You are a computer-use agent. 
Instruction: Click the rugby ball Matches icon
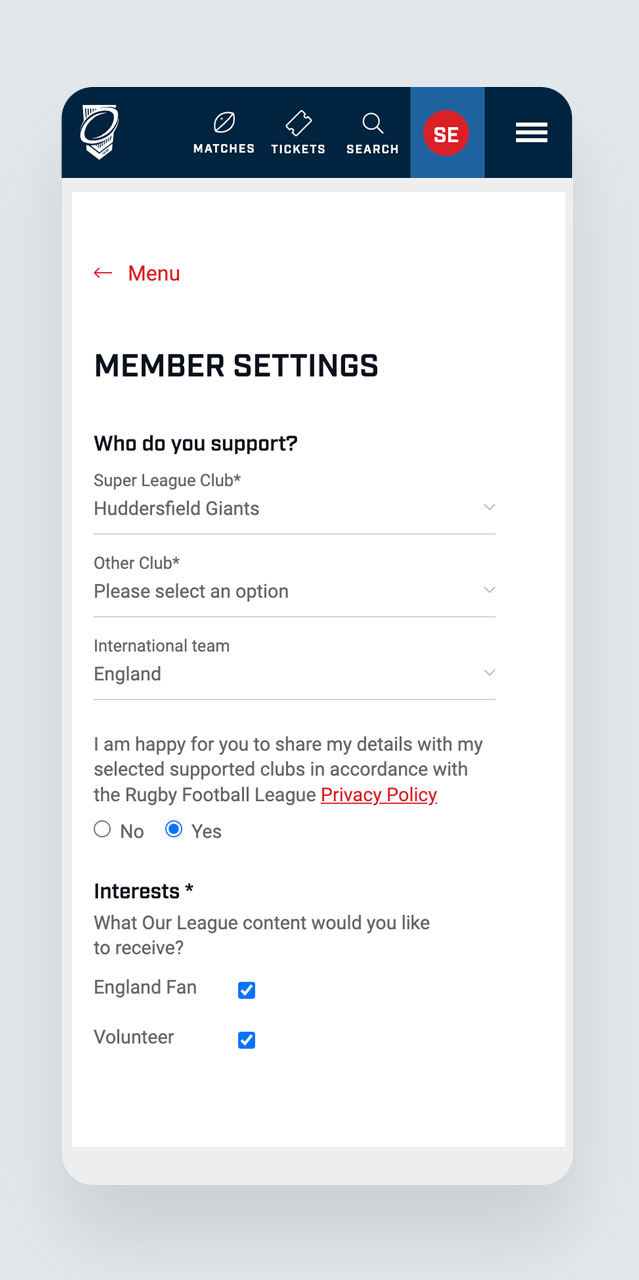tap(223, 123)
